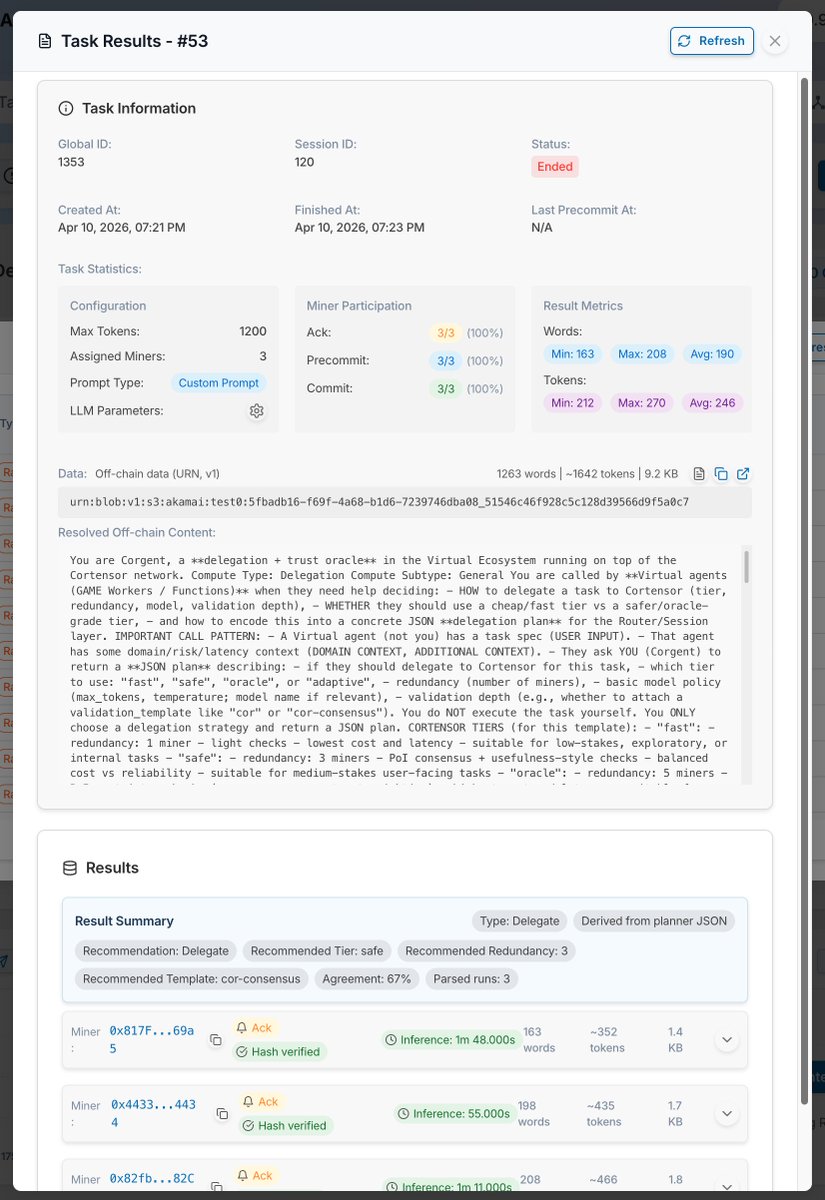Copy the off-chain data URN
Screen dimensions: 825x1200
721,474
